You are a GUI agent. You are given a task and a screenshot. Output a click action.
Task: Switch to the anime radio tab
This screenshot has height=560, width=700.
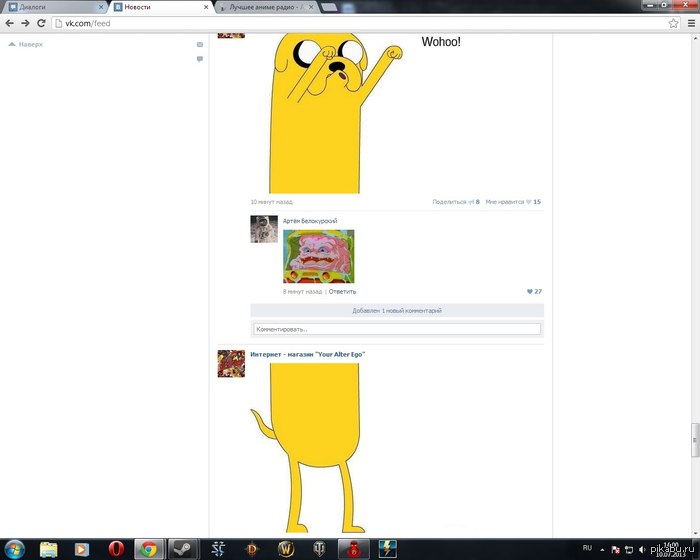point(267,7)
